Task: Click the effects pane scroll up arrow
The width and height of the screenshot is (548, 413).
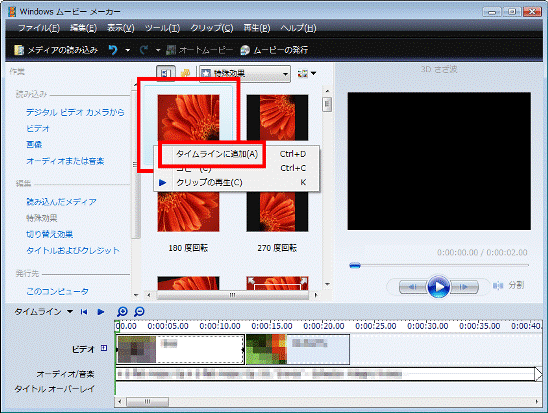Action: coord(327,91)
